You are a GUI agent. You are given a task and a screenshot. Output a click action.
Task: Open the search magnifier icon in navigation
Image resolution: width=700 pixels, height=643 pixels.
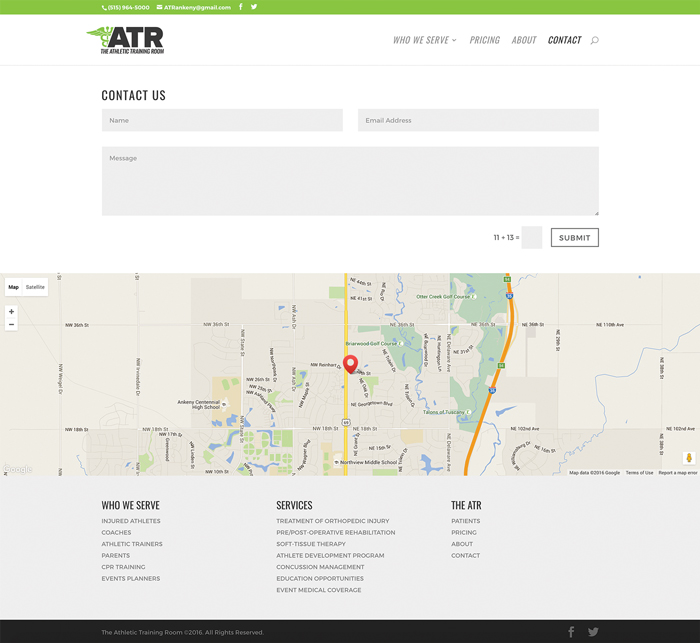595,40
